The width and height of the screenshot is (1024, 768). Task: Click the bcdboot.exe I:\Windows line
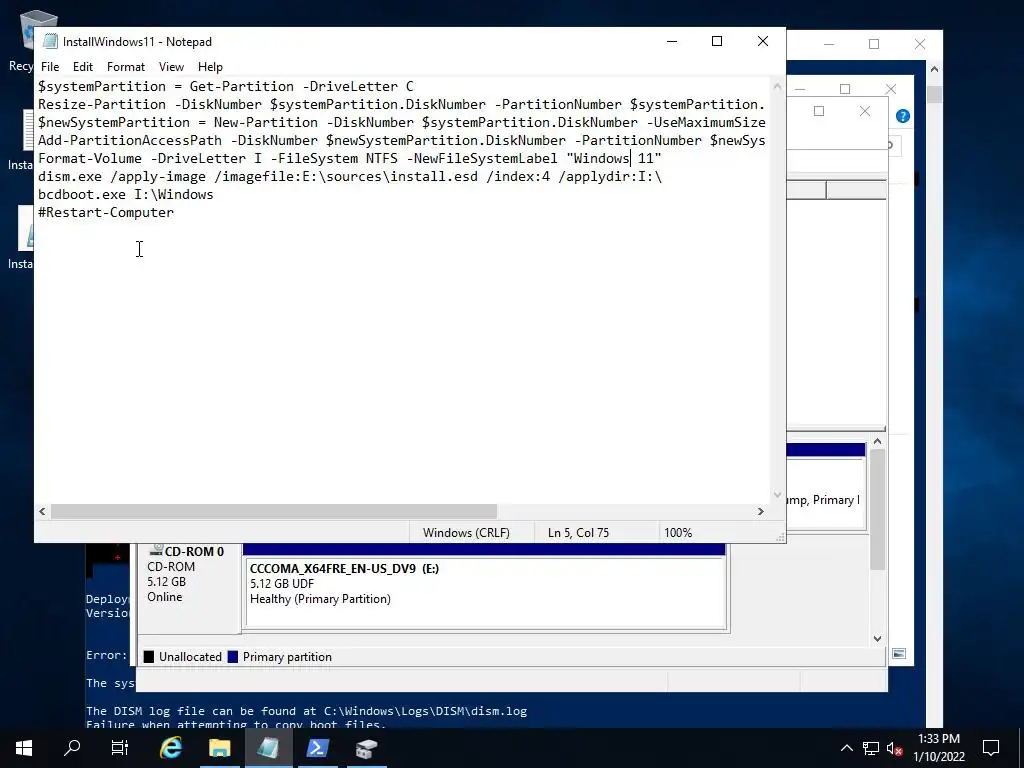tap(125, 194)
